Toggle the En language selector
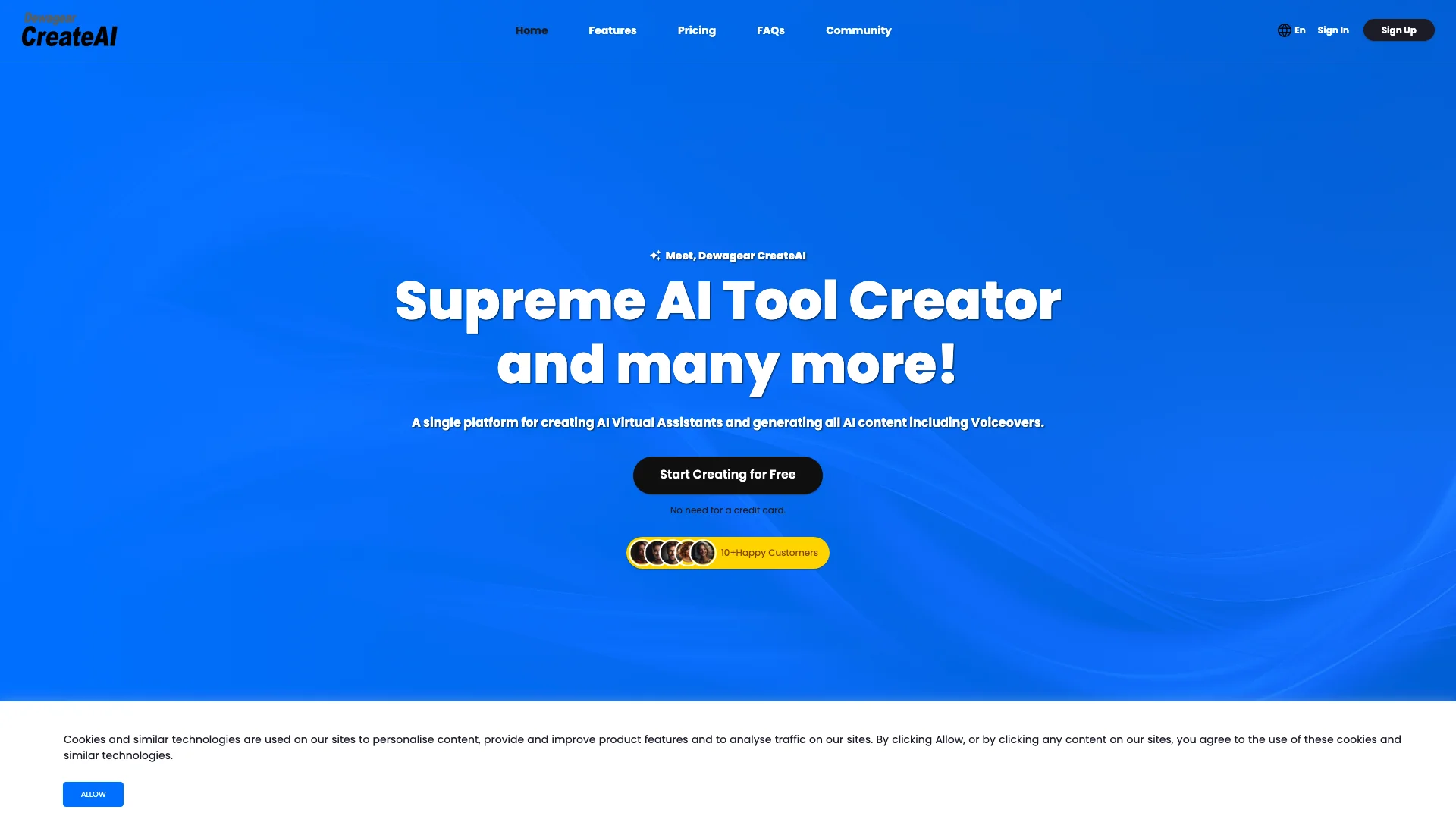Image resolution: width=1456 pixels, height=819 pixels. 1293,30
